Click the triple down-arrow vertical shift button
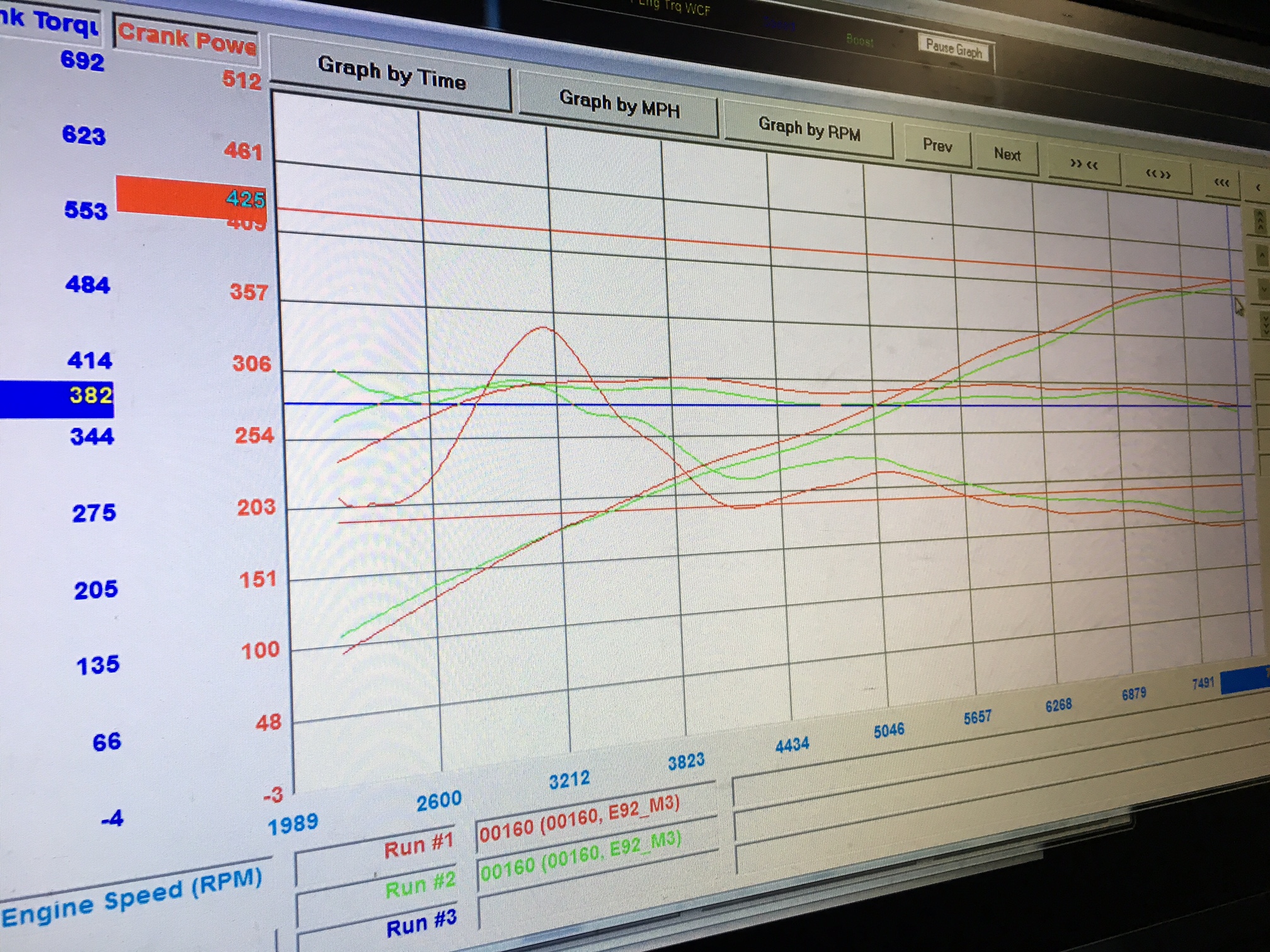This screenshot has width=1270, height=952. click(x=1265, y=325)
